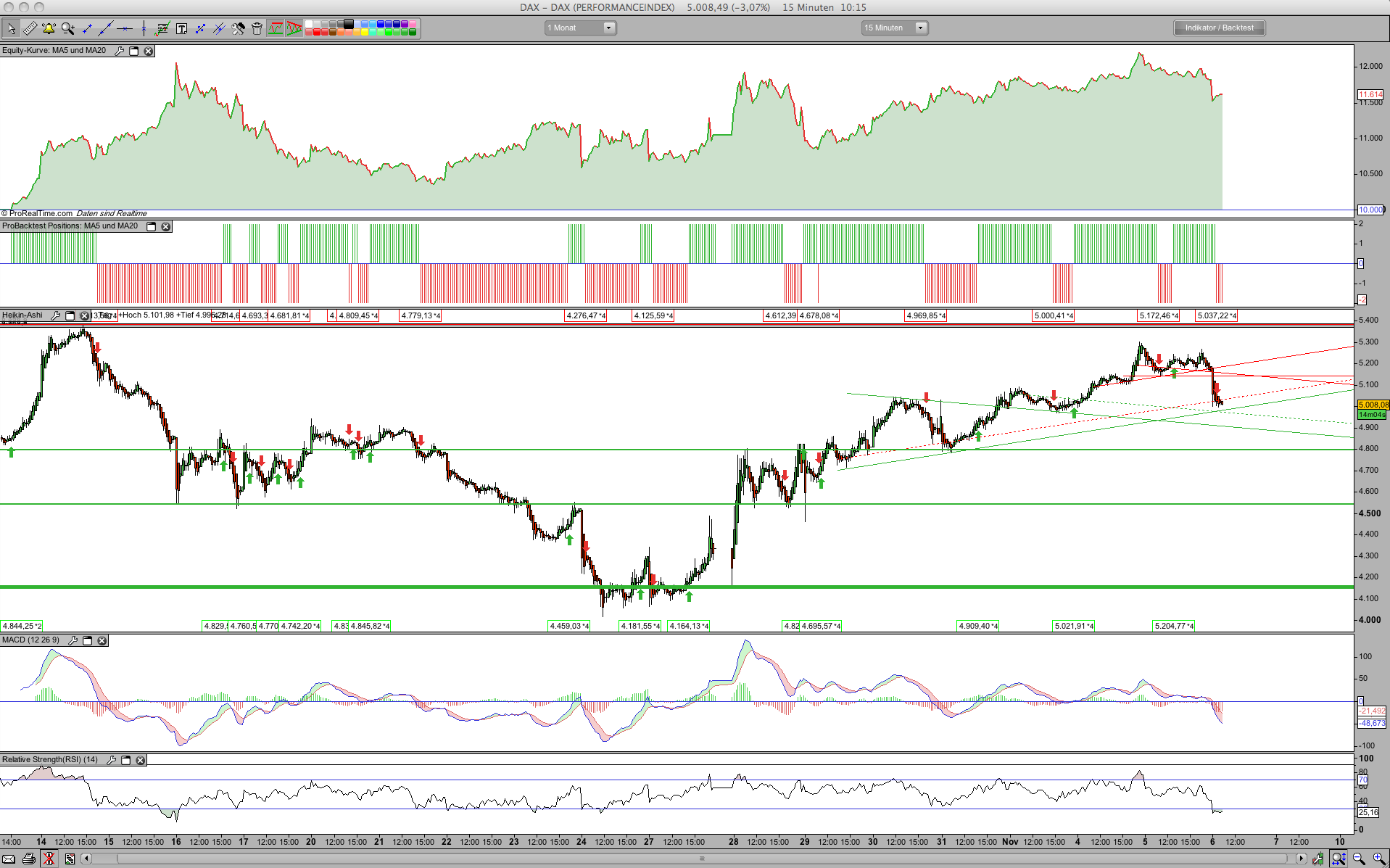Click the scroll right arrow
Screen dimensions: 1390x868
click(x=1301, y=859)
